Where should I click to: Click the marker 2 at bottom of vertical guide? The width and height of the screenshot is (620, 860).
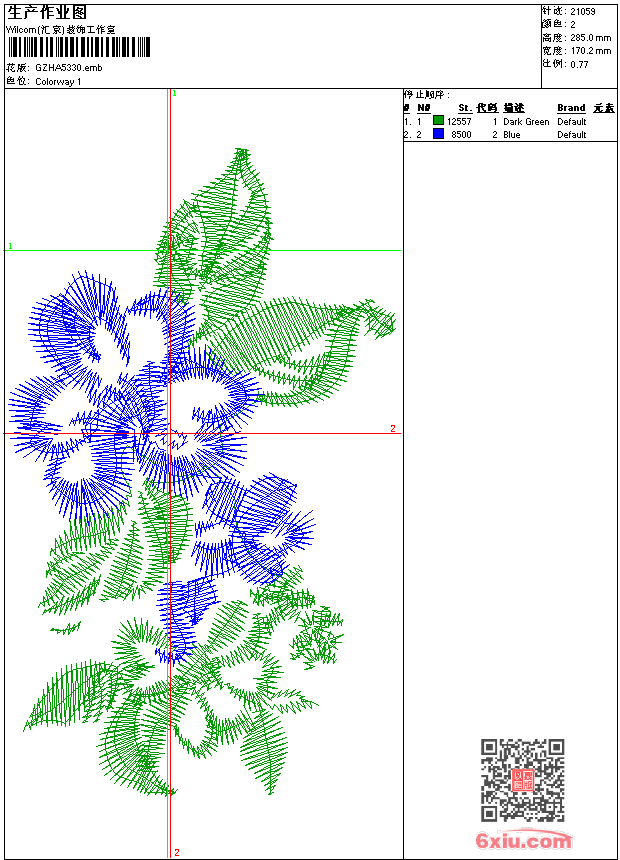click(176, 852)
